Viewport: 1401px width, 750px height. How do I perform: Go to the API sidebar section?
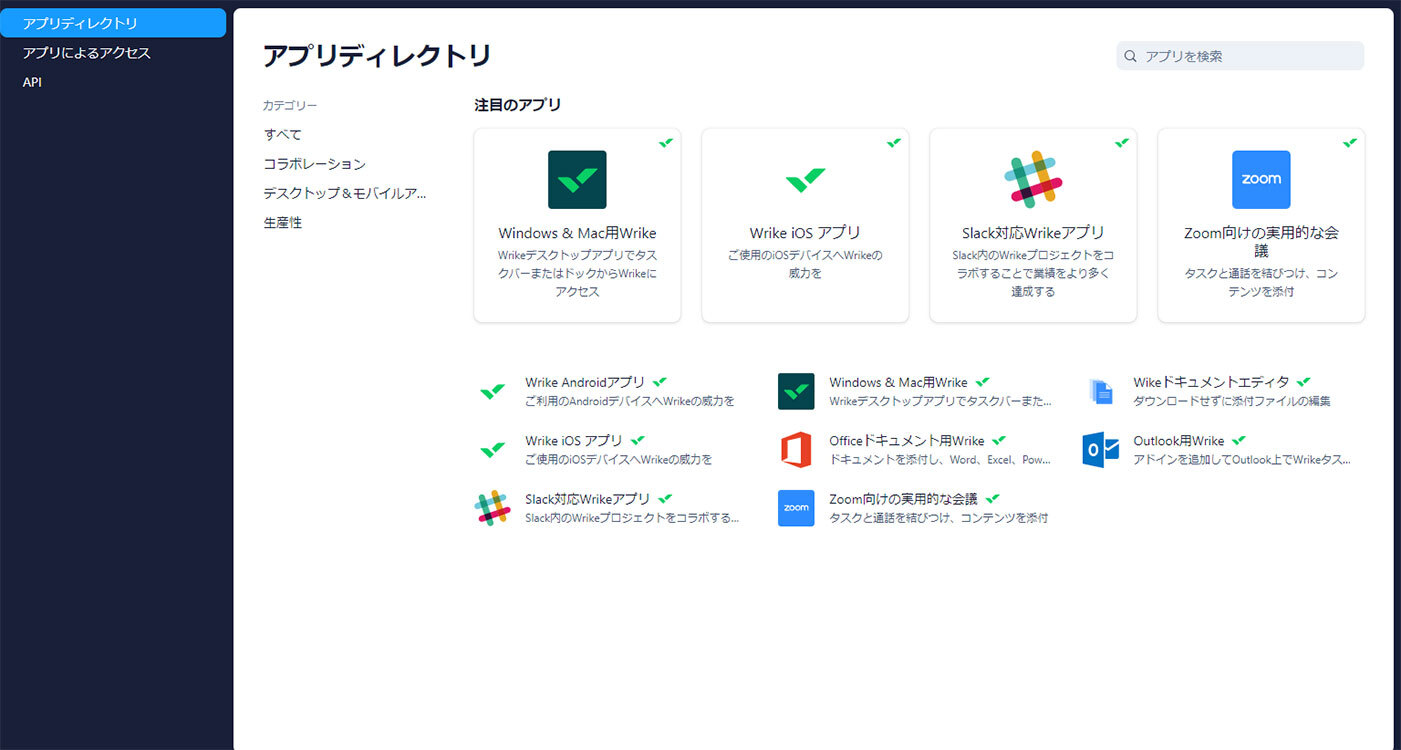33,82
